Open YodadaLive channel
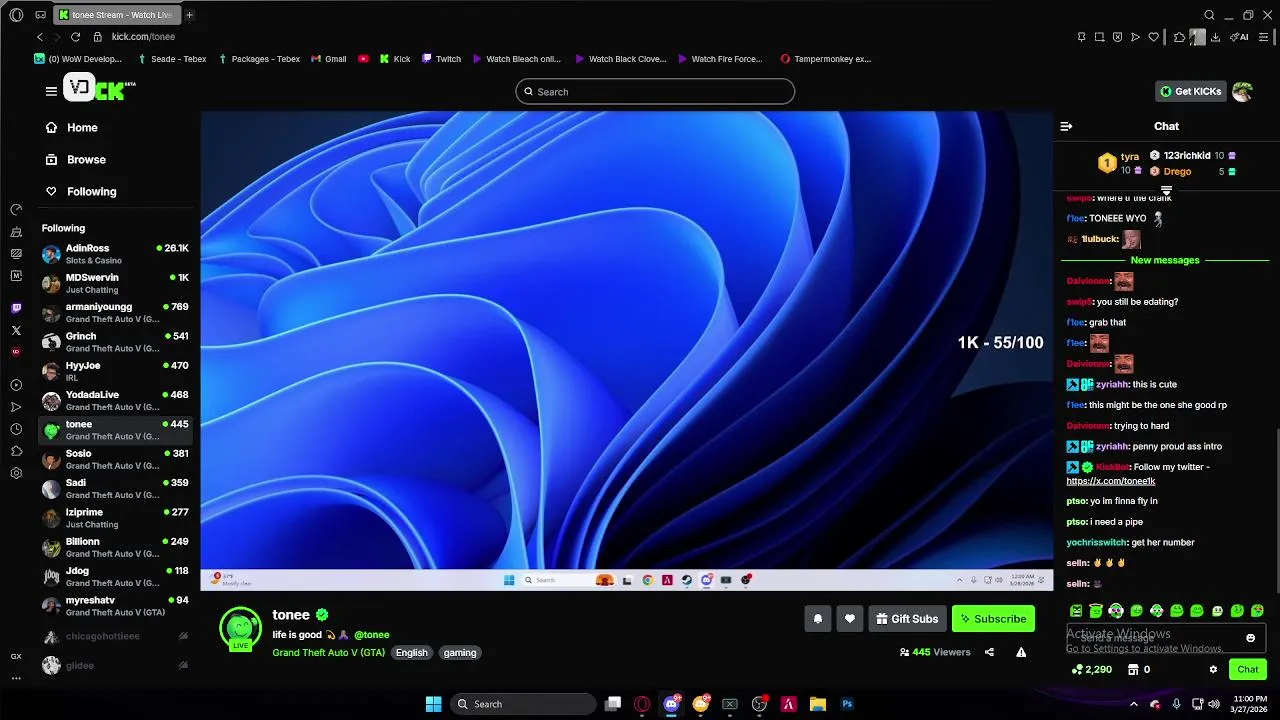 coord(115,401)
